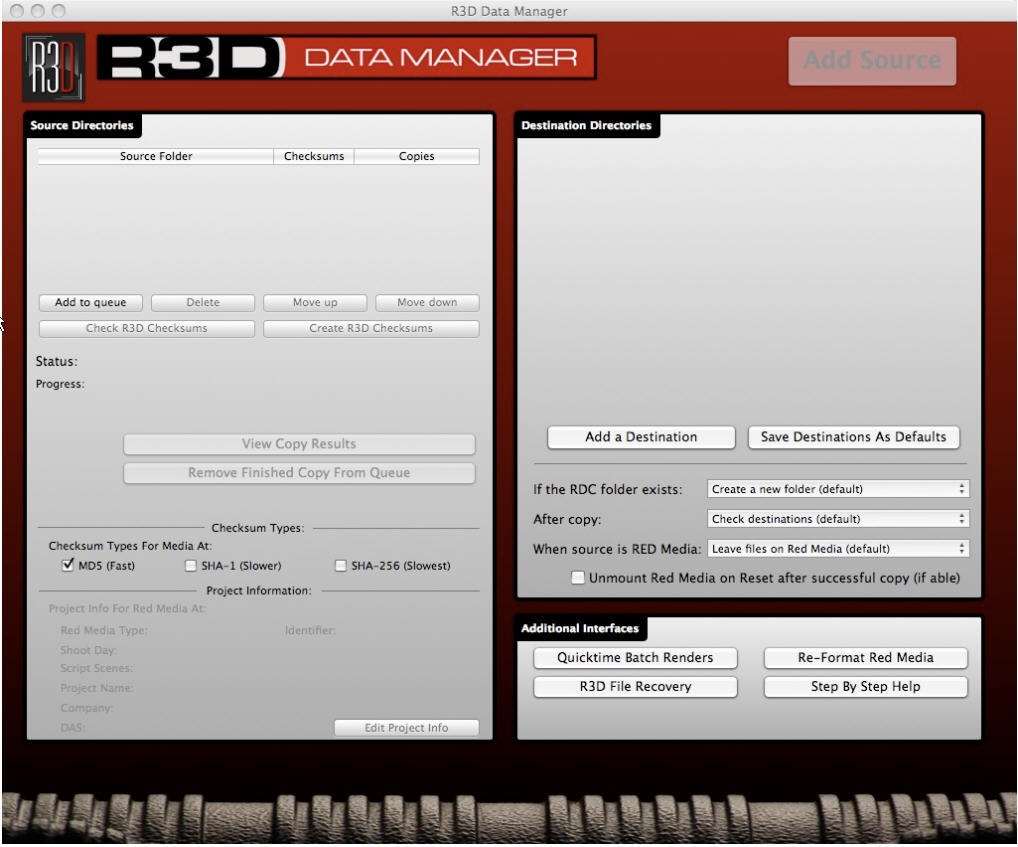This screenshot has height=847, width=1018.
Task: Click Add a Destination button
Action: click(x=641, y=437)
